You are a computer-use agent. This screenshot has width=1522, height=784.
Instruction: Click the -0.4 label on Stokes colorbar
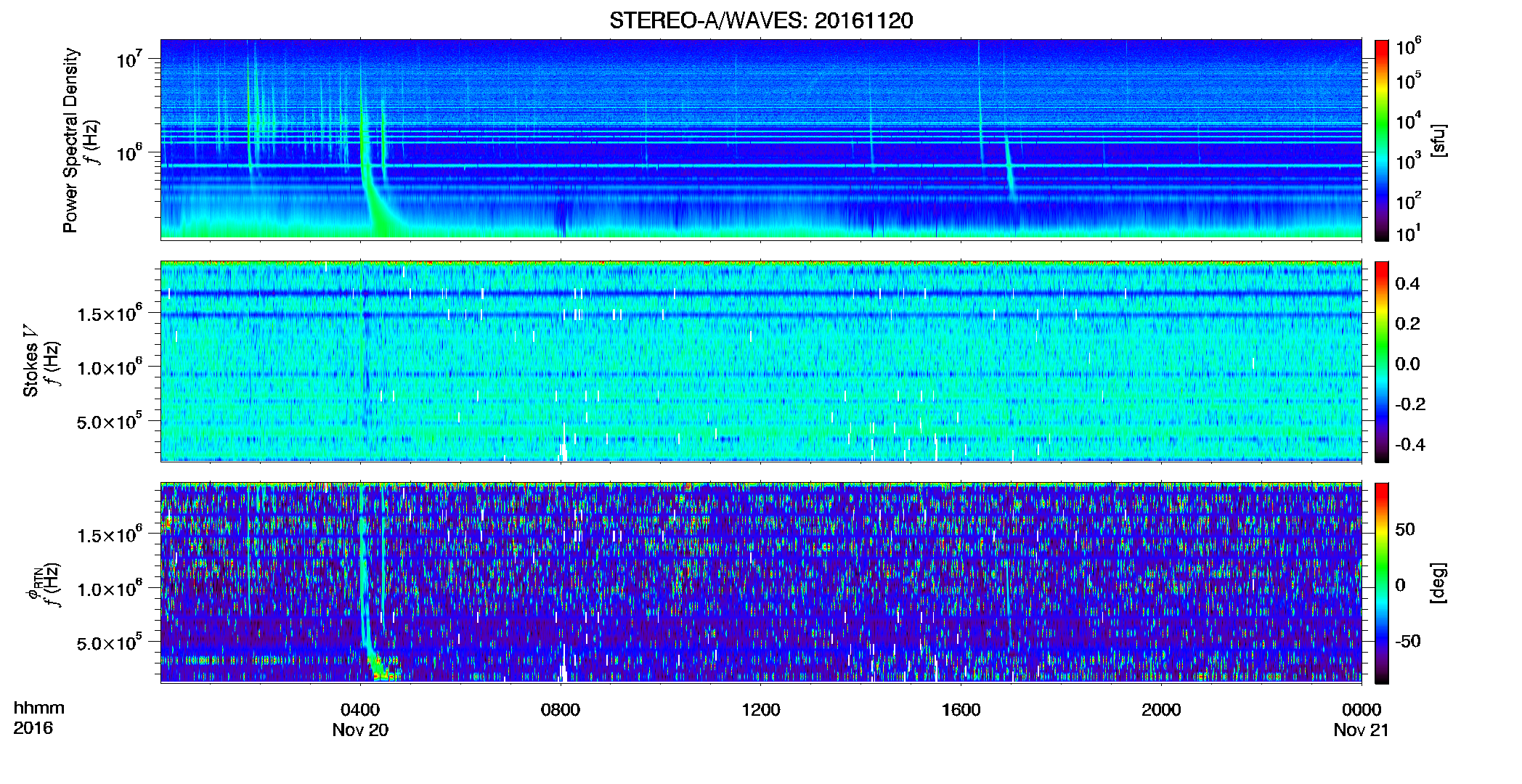tap(1410, 444)
